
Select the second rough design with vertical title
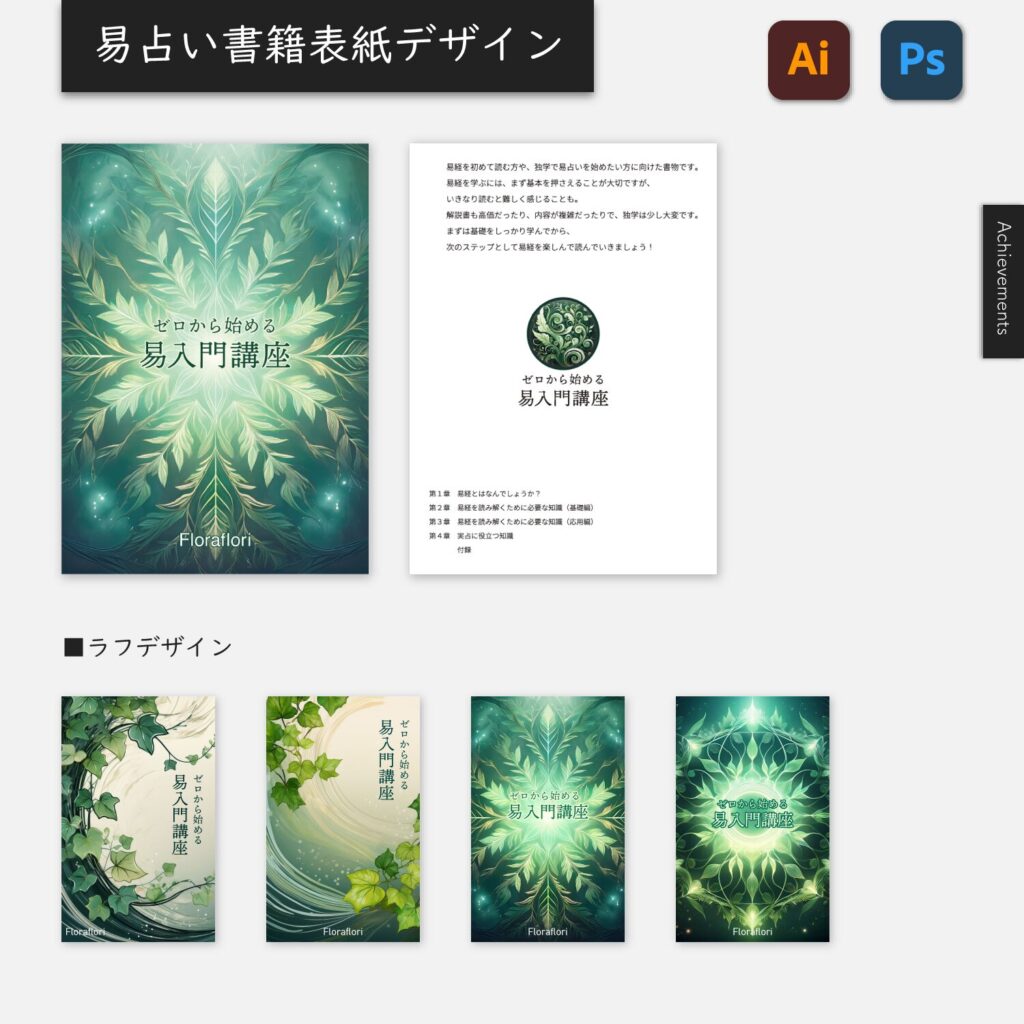343,820
